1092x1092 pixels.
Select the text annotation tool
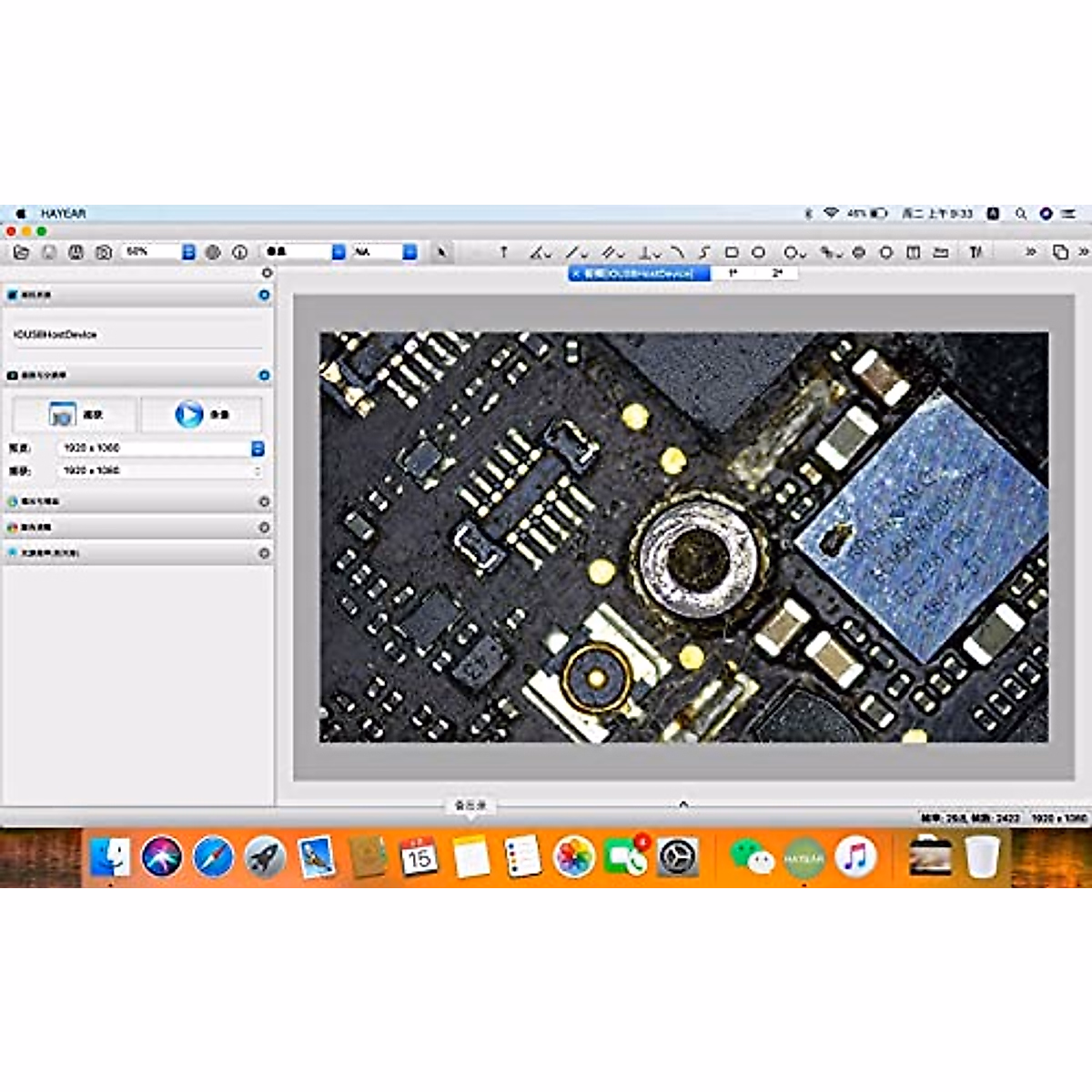(x=501, y=249)
